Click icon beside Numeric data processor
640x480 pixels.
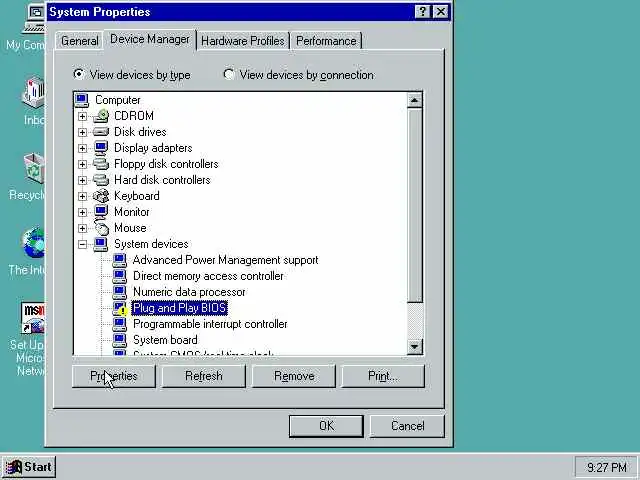(120, 292)
